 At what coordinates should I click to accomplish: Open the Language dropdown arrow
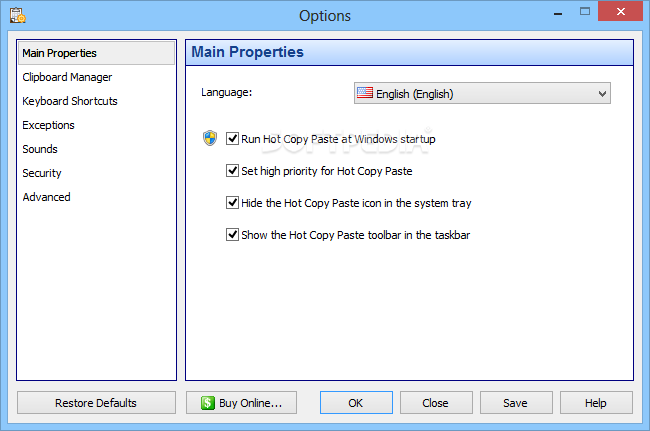point(602,94)
